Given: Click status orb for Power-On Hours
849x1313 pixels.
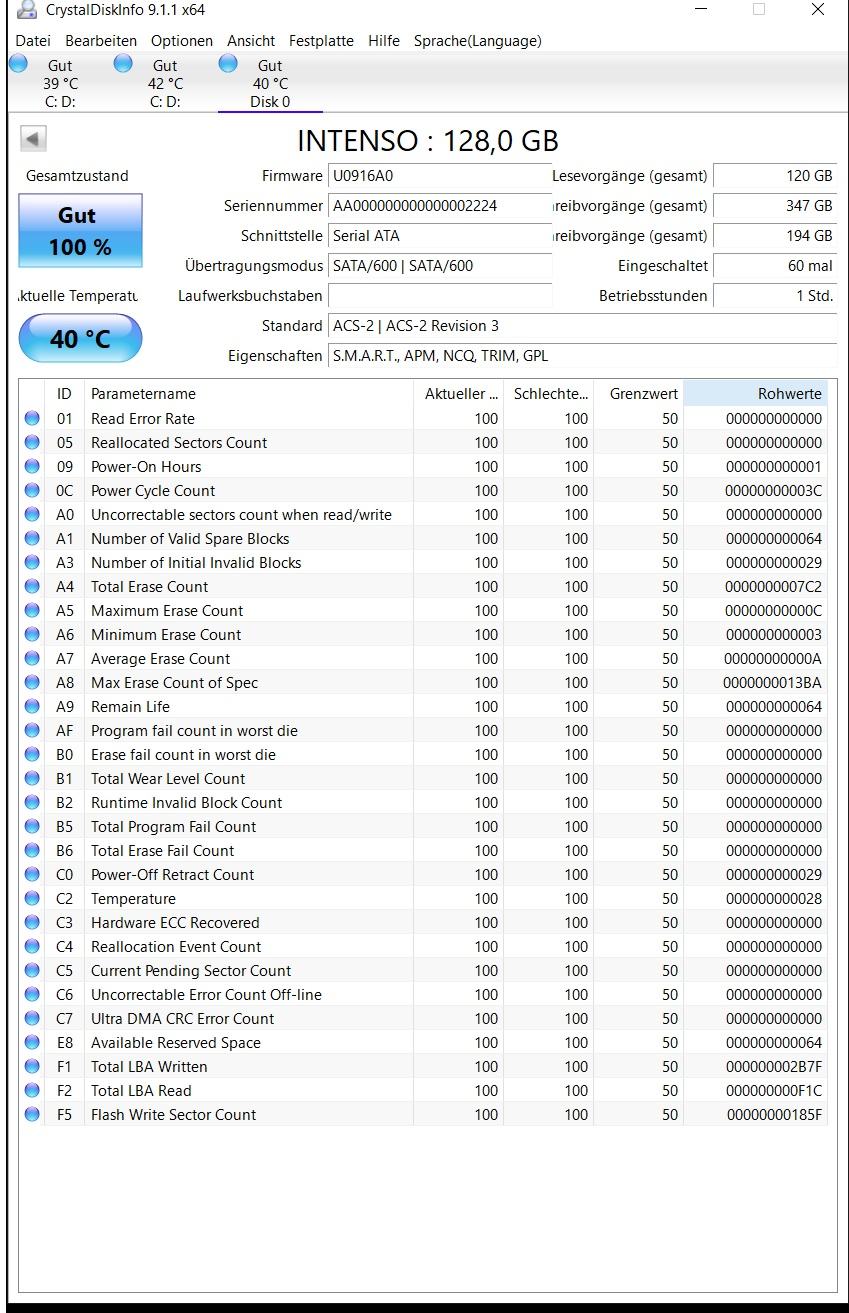Looking at the screenshot, I should pos(32,467).
